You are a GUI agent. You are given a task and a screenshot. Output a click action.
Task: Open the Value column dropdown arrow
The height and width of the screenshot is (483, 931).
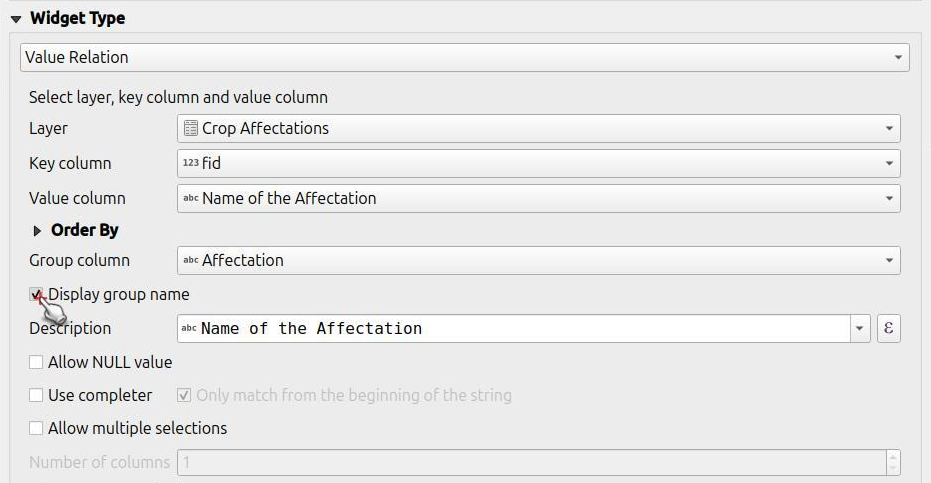pyautogui.click(x=889, y=198)
